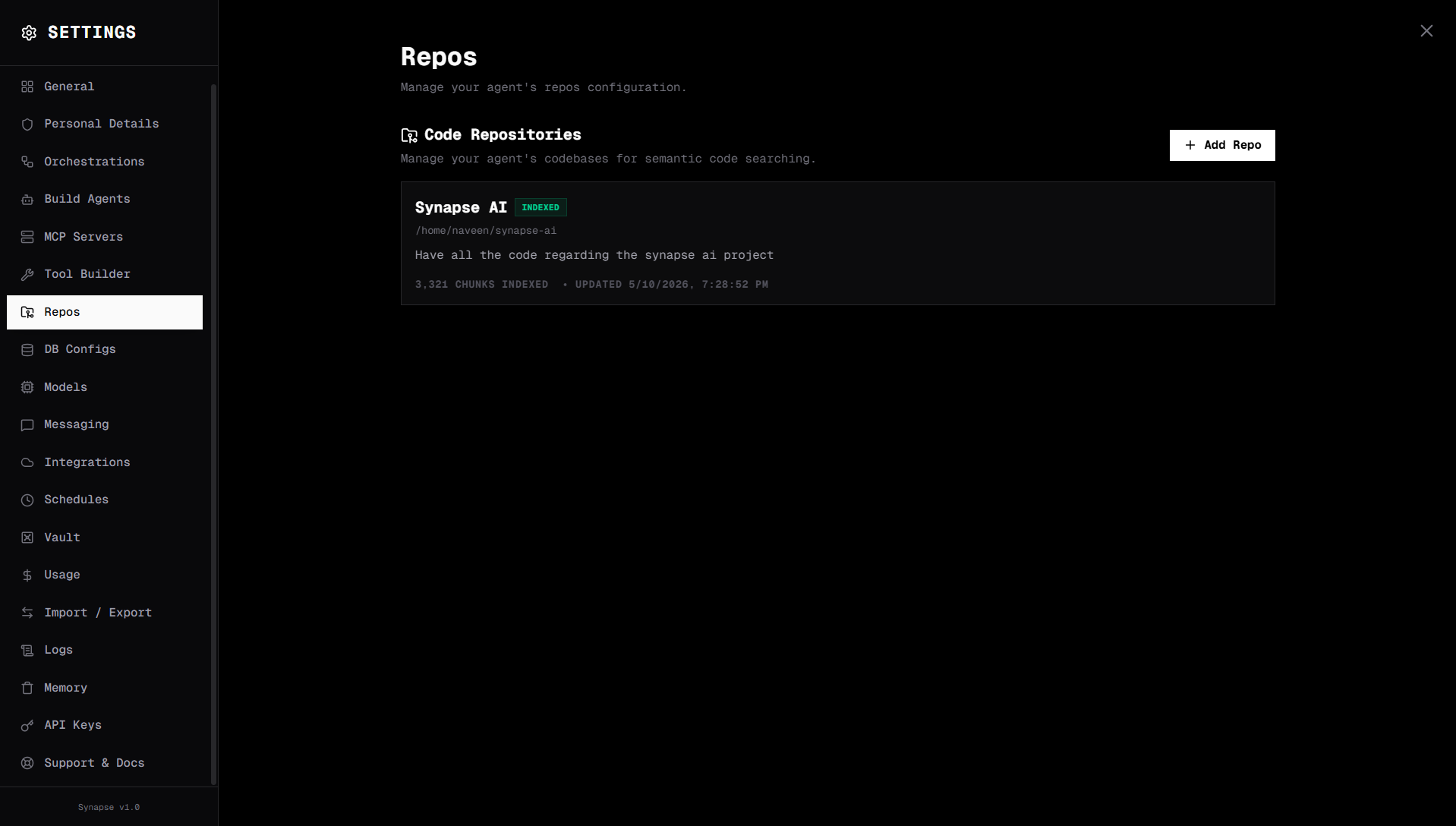The width and height of the screenshot is (1456, 826).
Task: Switch to Build Agents settings
Action: (105, 199)
